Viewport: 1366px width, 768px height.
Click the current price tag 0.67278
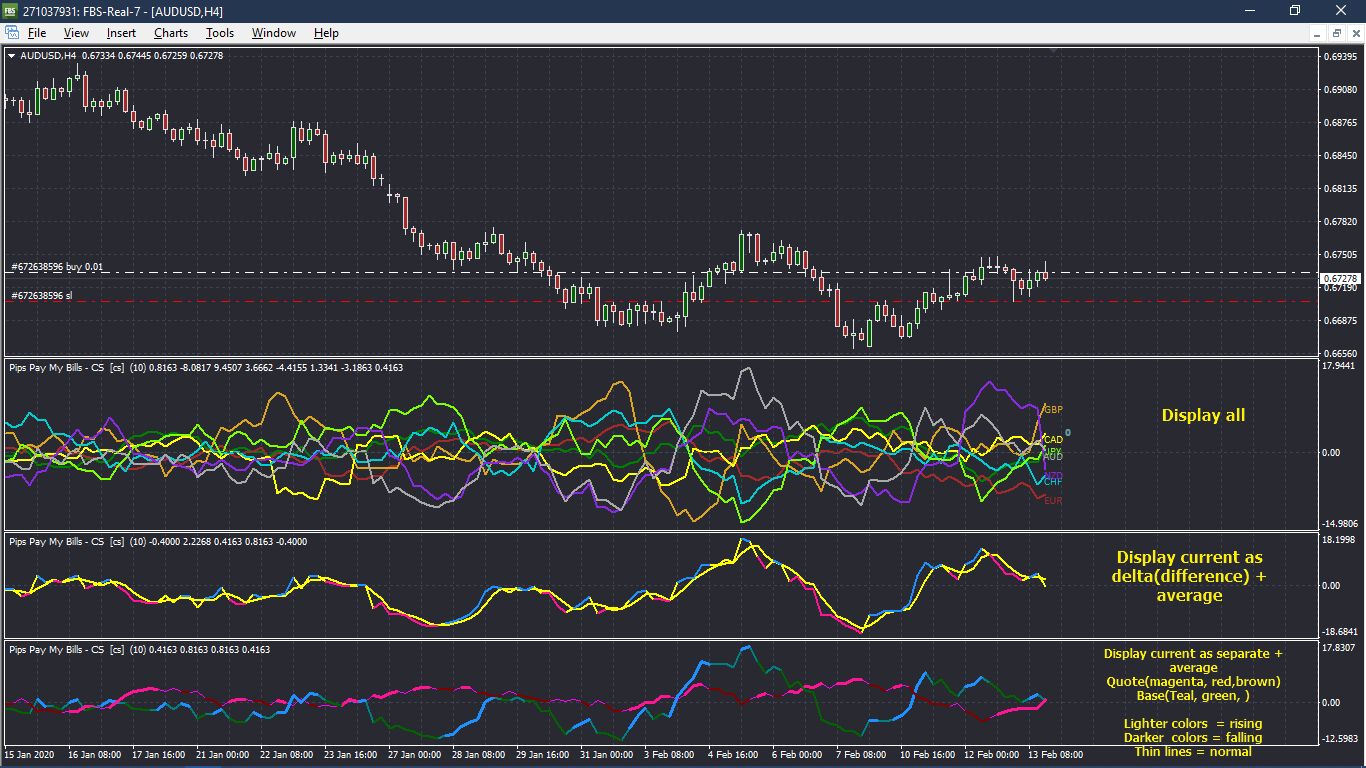coord(1338,278)
